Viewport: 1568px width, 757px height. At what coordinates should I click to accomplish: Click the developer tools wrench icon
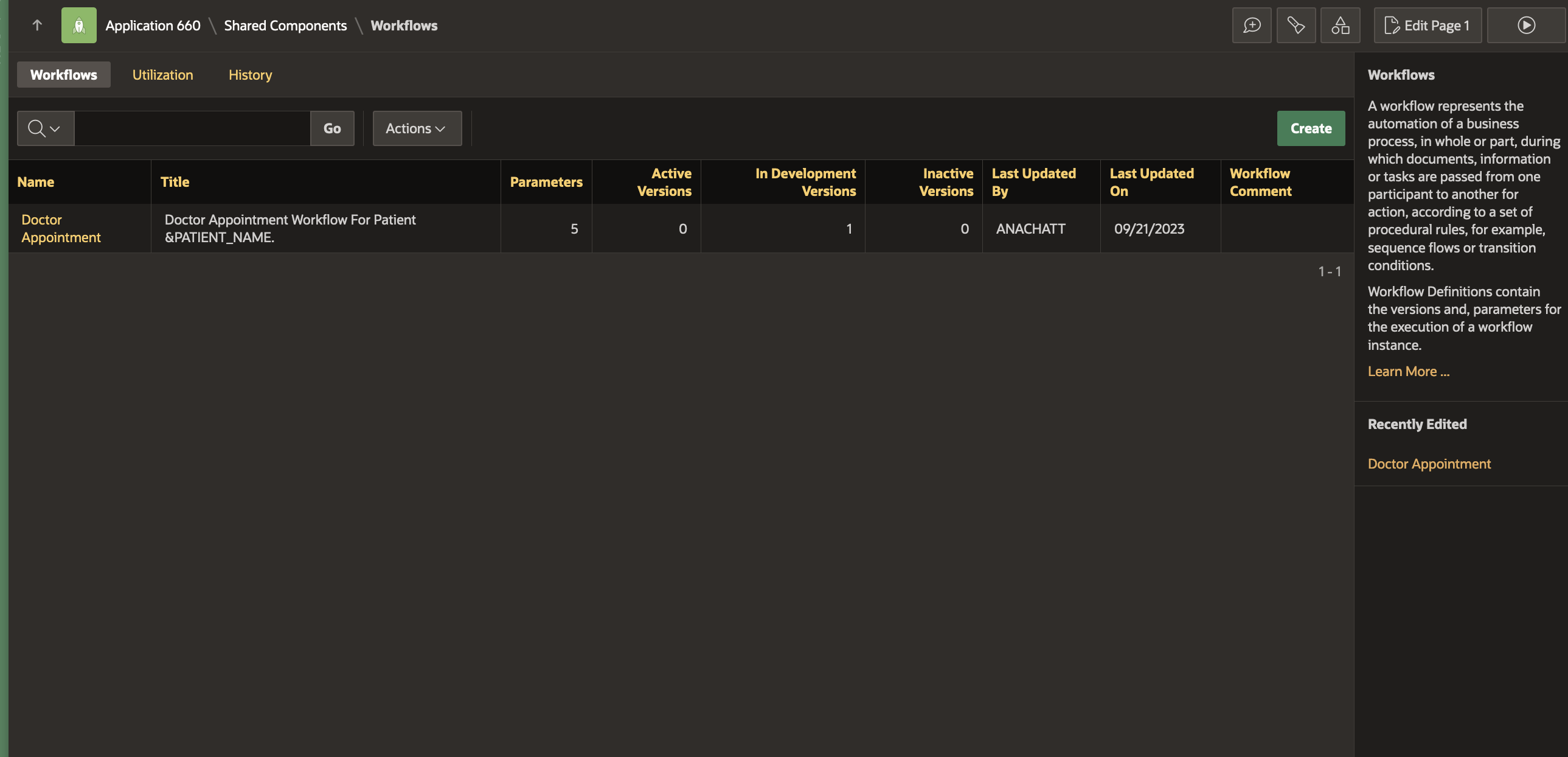(x=1296, y=25)
